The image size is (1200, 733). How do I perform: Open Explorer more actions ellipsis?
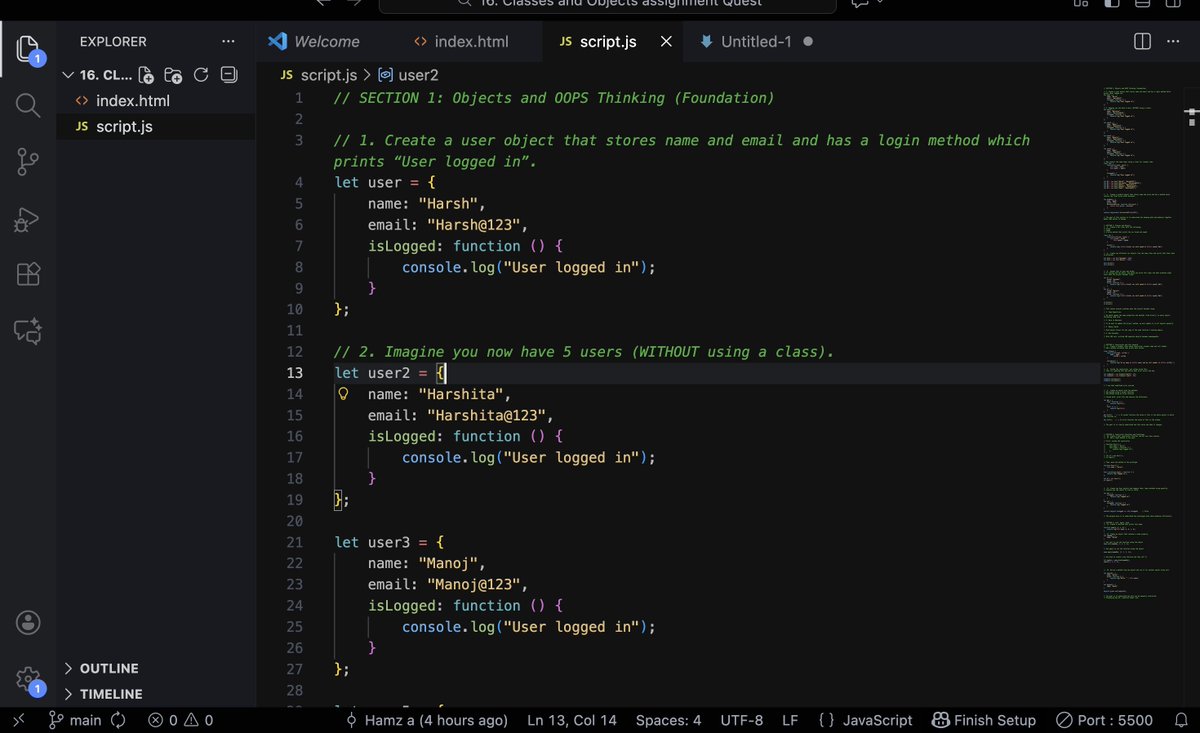(x=229, y=41)
